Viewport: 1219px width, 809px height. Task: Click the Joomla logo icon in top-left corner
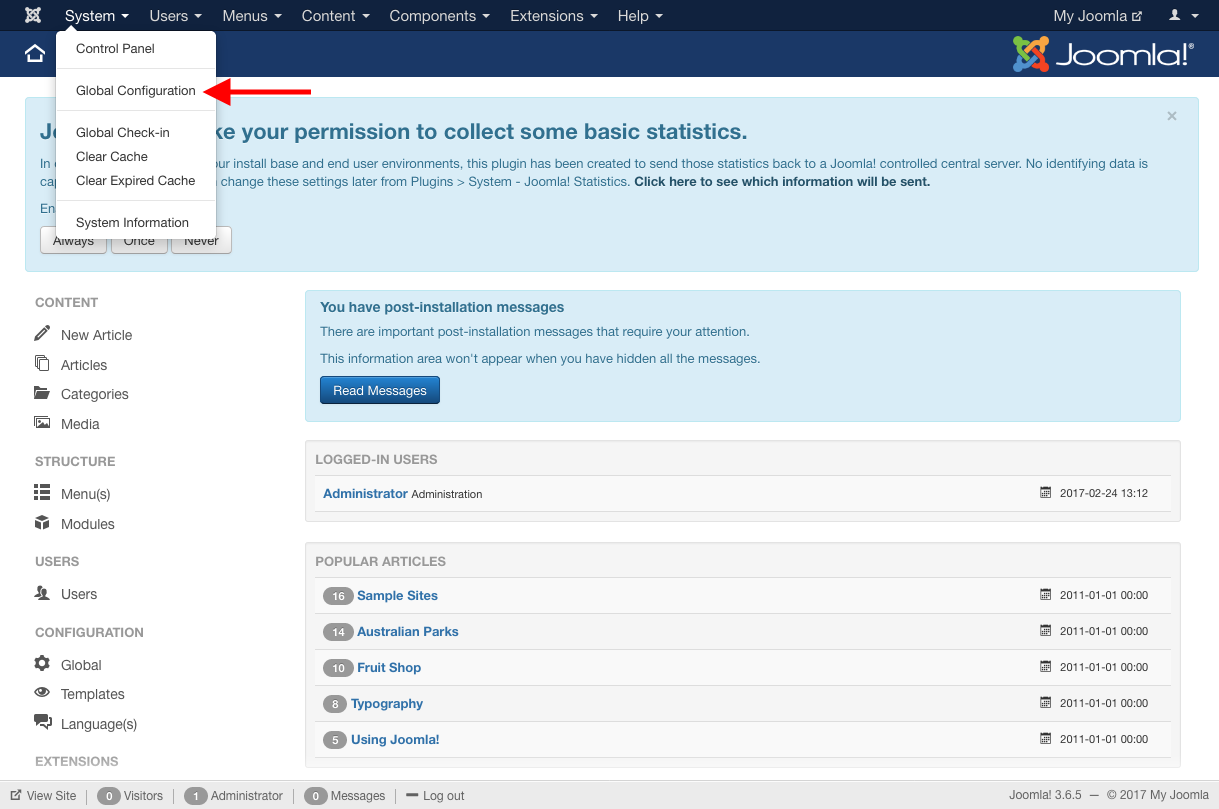pyautogui.click(x=33, y=16)
